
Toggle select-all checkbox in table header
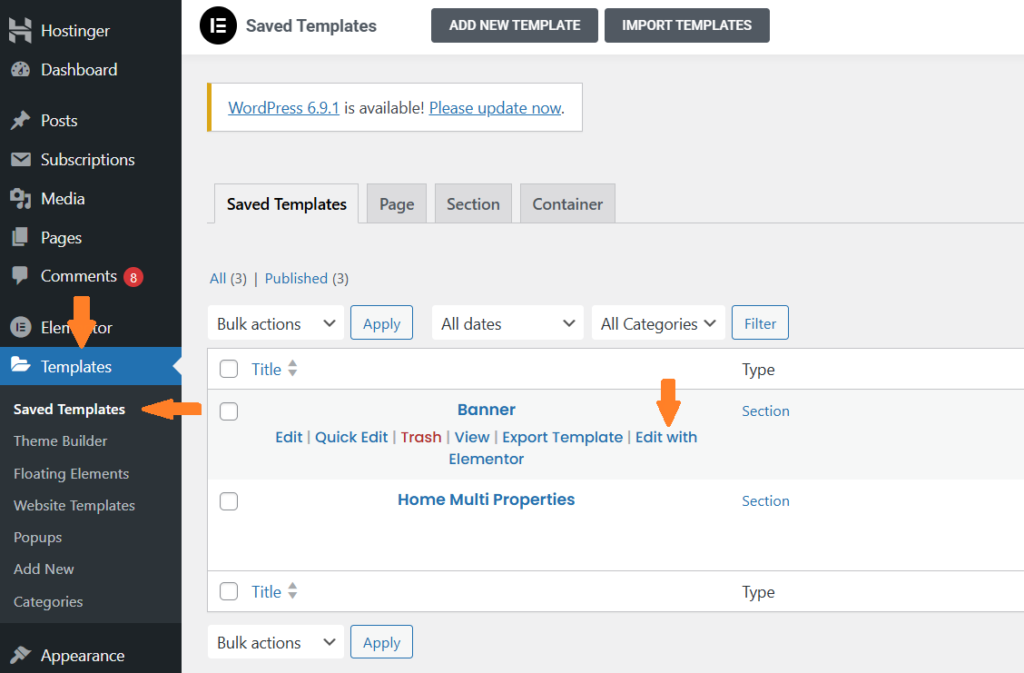click(229, 369)
